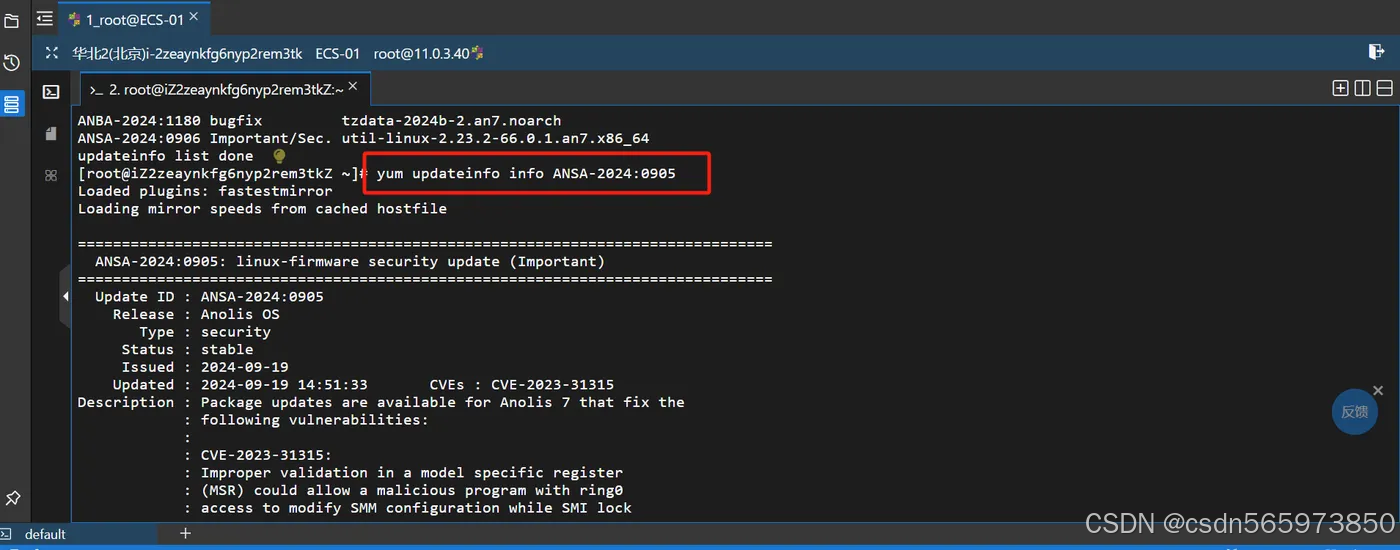
Task: Open the terminal panel icon
Action: click(51, 92)
